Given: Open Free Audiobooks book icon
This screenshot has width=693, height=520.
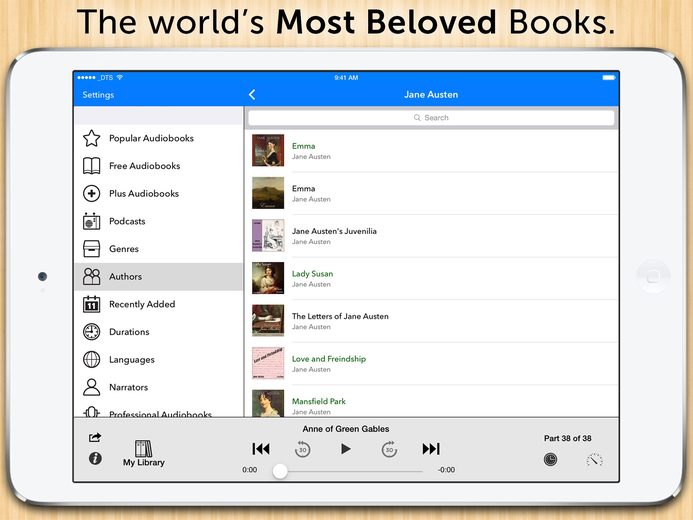Looking at the screenshot, I should click(91, 166).
